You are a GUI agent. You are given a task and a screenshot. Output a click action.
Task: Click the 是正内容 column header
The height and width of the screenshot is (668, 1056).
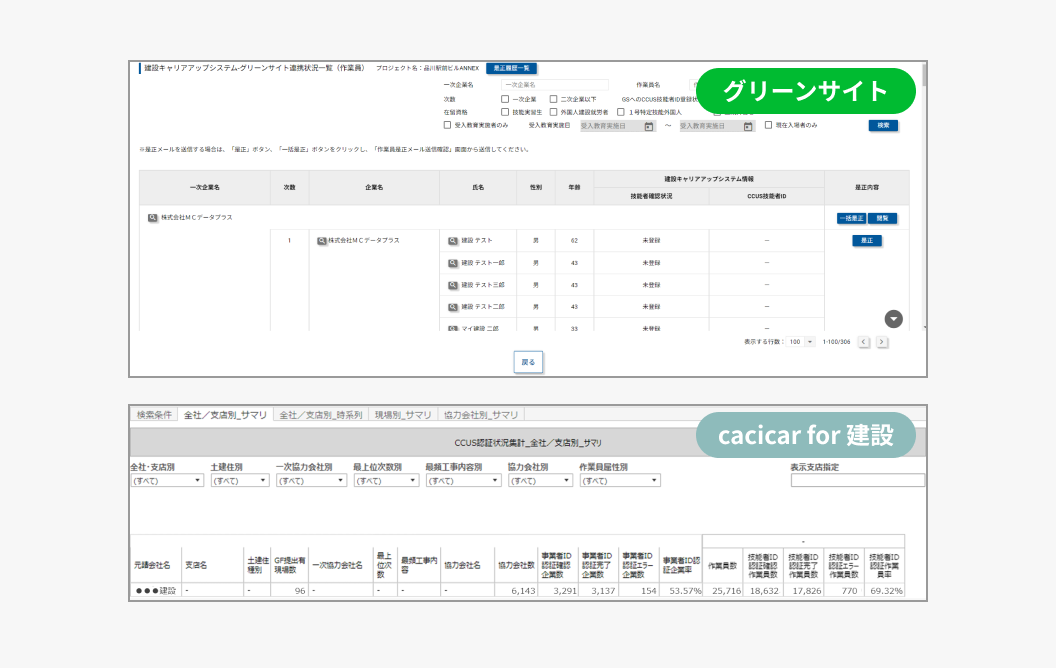click(x=867, y=188)
